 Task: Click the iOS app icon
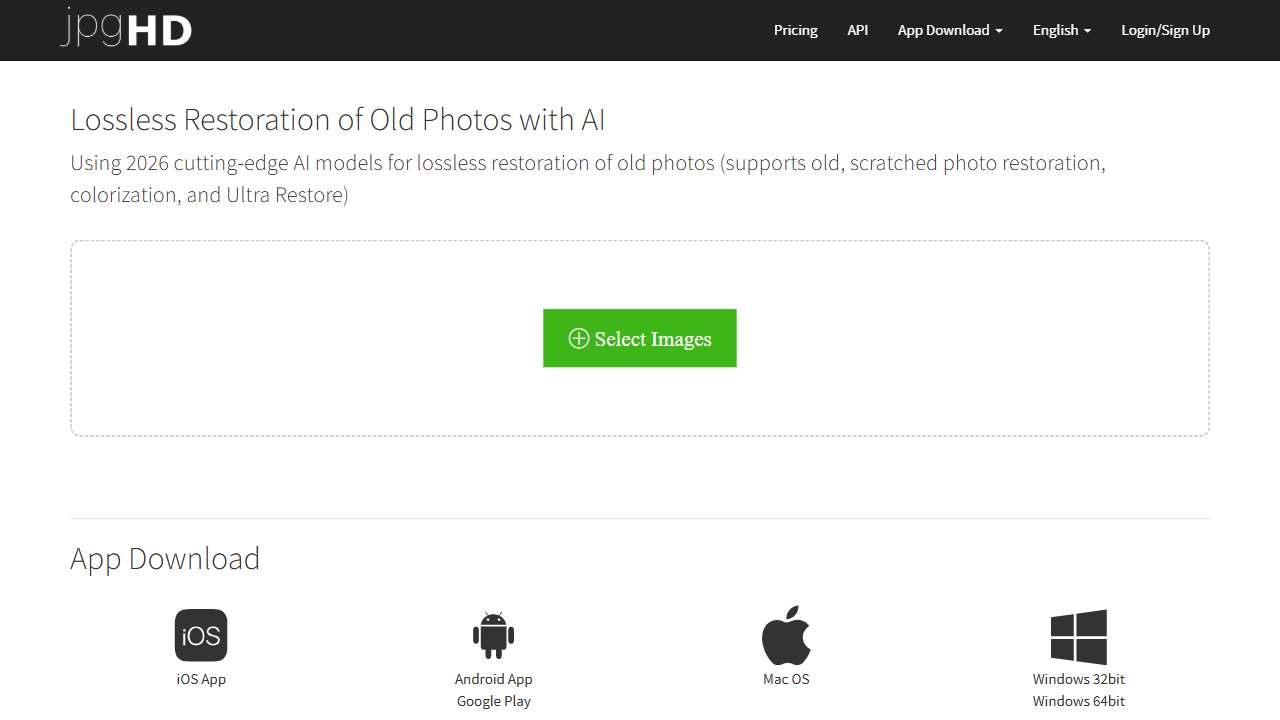click(x=201, y=635)
